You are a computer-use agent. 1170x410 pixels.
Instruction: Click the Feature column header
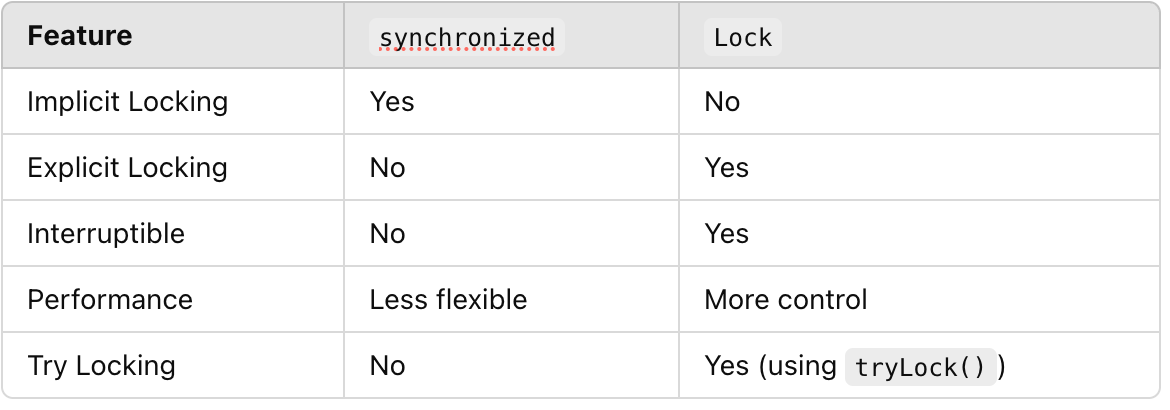pos(80,36)
